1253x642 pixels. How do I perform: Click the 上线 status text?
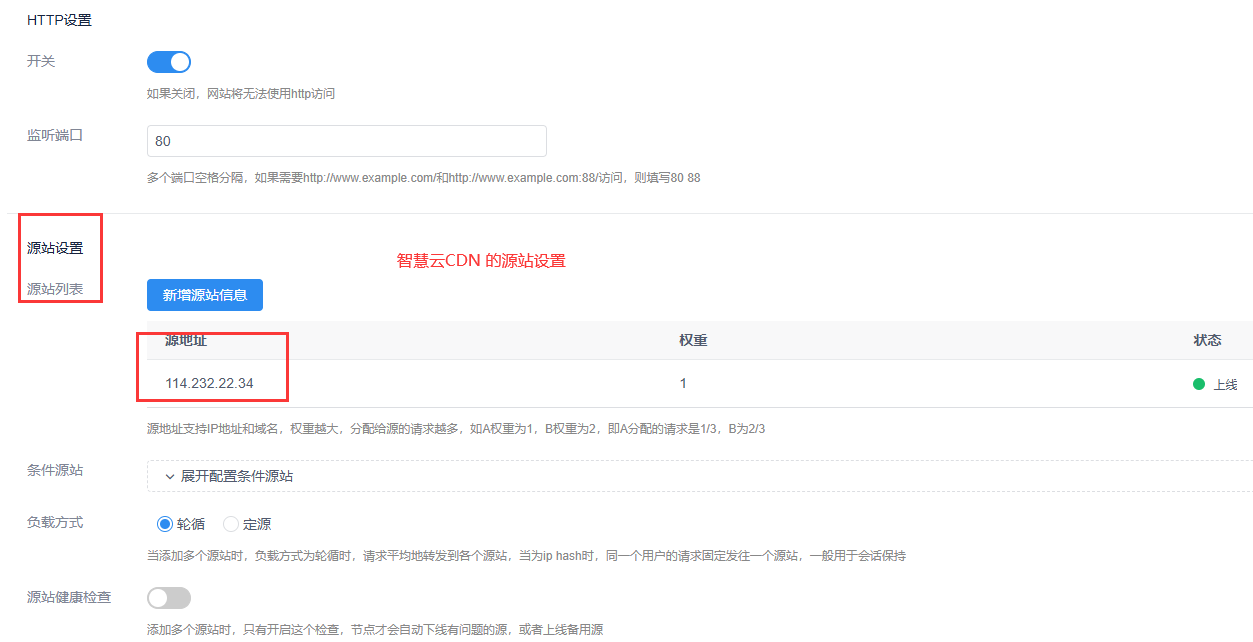click(x=1225, y=385)
